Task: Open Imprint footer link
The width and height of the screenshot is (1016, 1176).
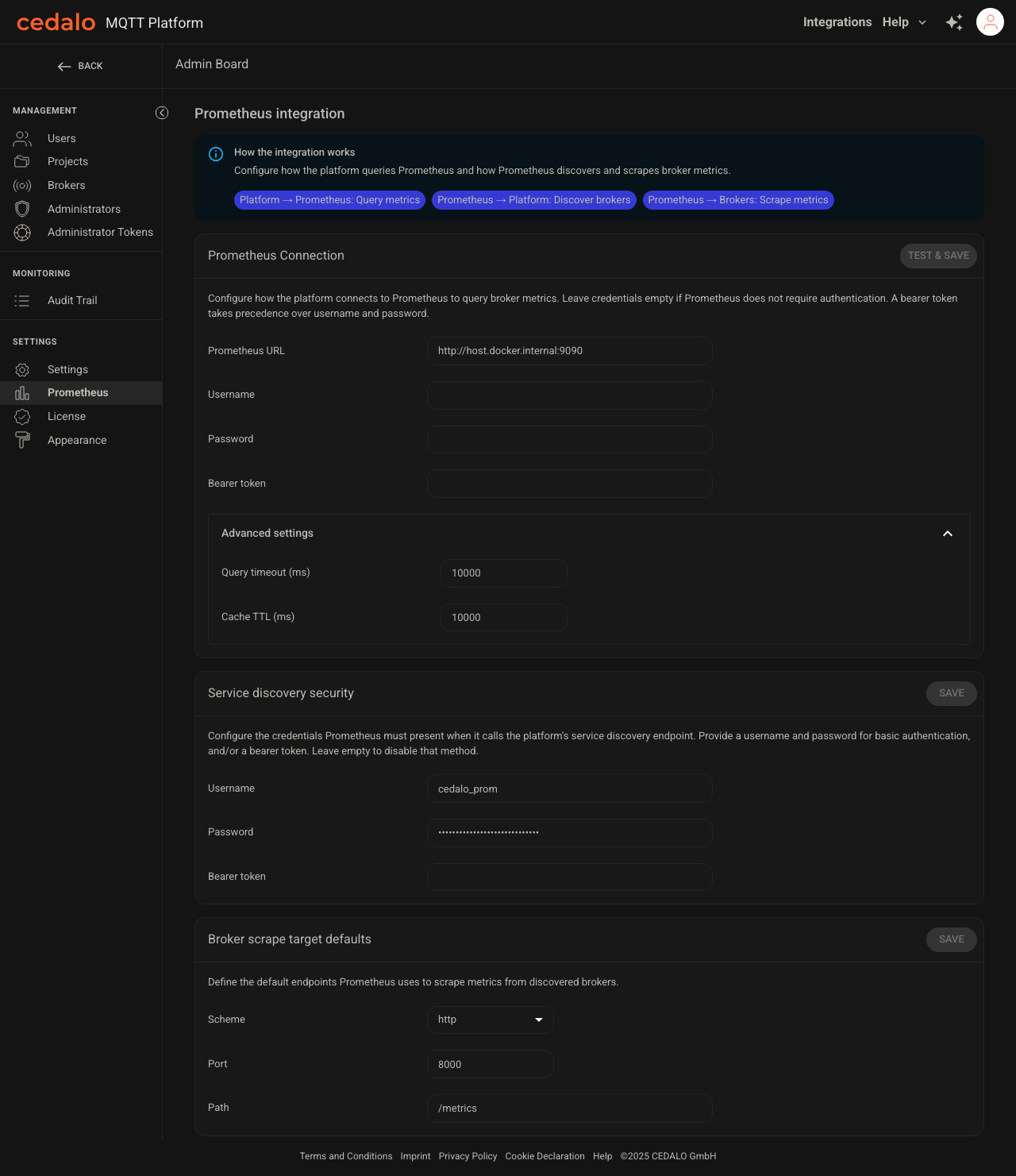Action: pos(415,1156)
